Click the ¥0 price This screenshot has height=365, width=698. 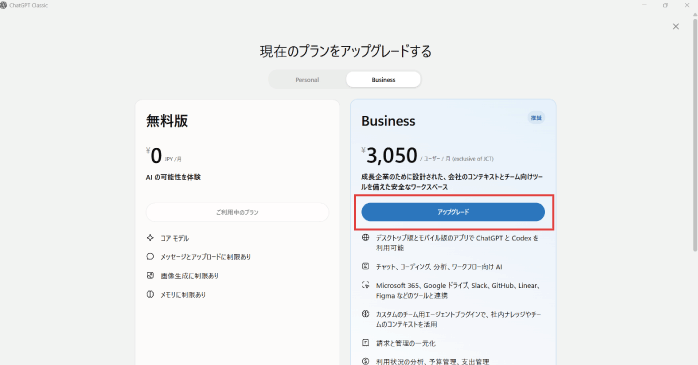(x=154, y=156)
